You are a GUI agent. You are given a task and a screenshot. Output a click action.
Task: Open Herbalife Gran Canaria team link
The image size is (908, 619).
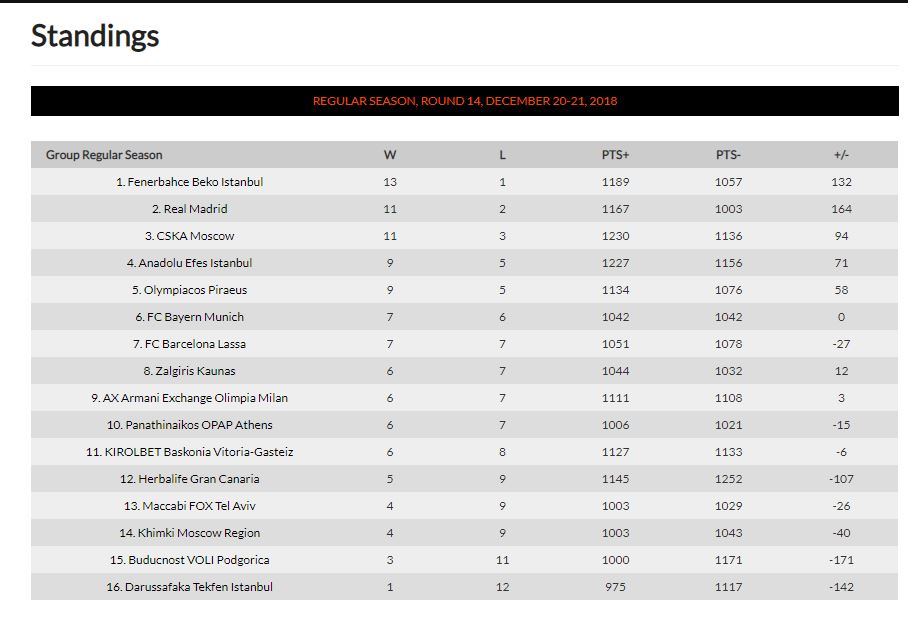199,479
